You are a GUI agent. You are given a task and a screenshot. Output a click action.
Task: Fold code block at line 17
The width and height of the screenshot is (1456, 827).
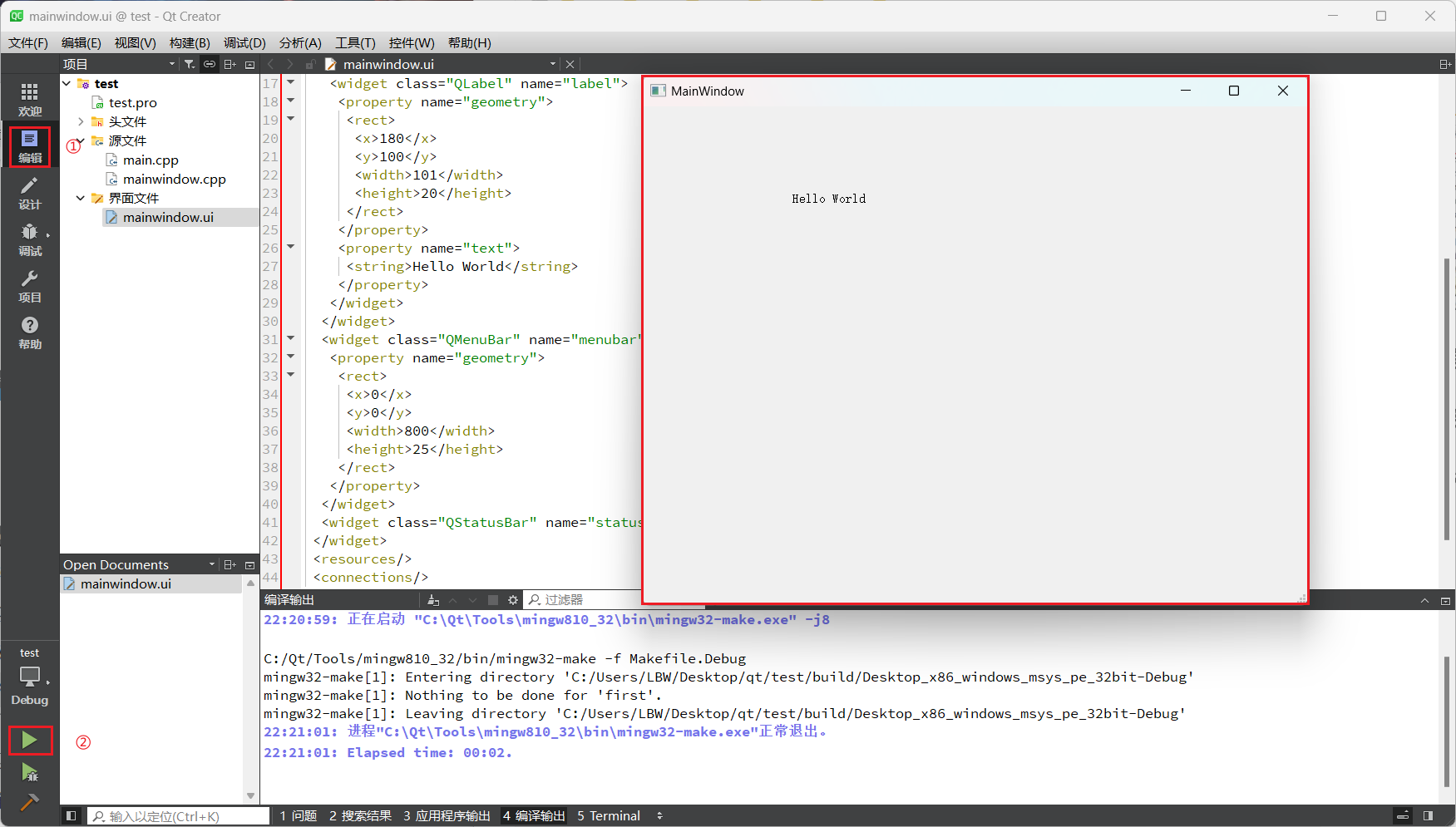[291, 82]
